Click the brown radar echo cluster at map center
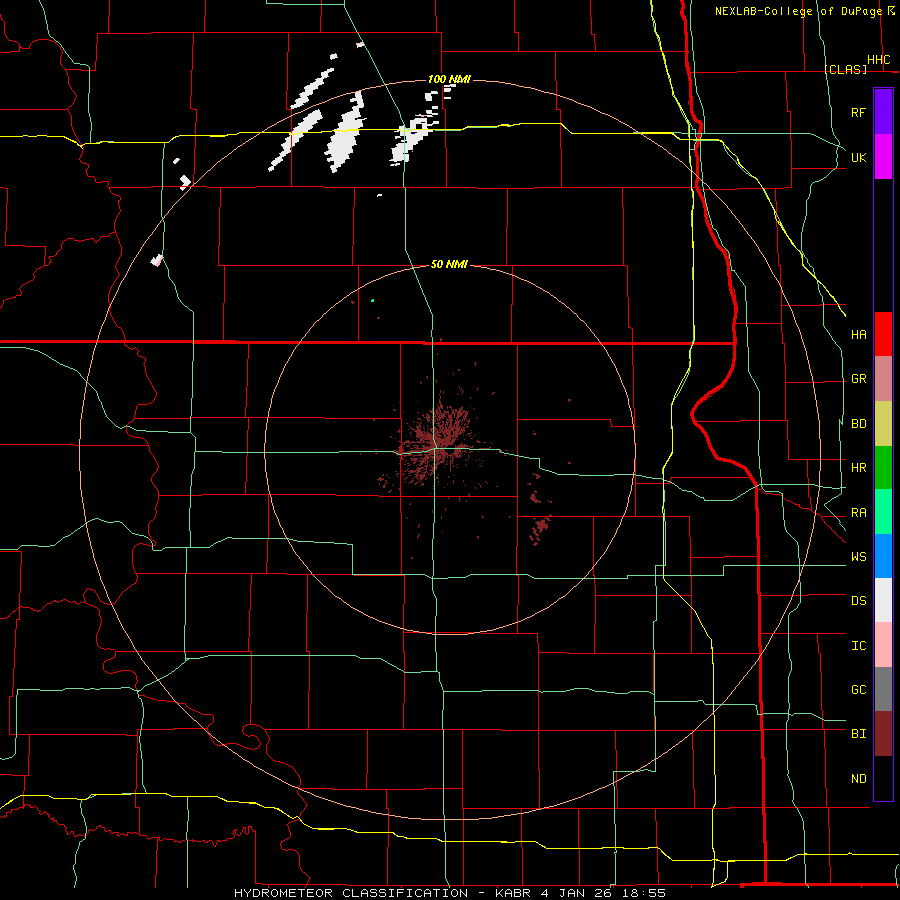Image resolution: width=900 pixels, height=900 pixels. click(x=438, y=443)
